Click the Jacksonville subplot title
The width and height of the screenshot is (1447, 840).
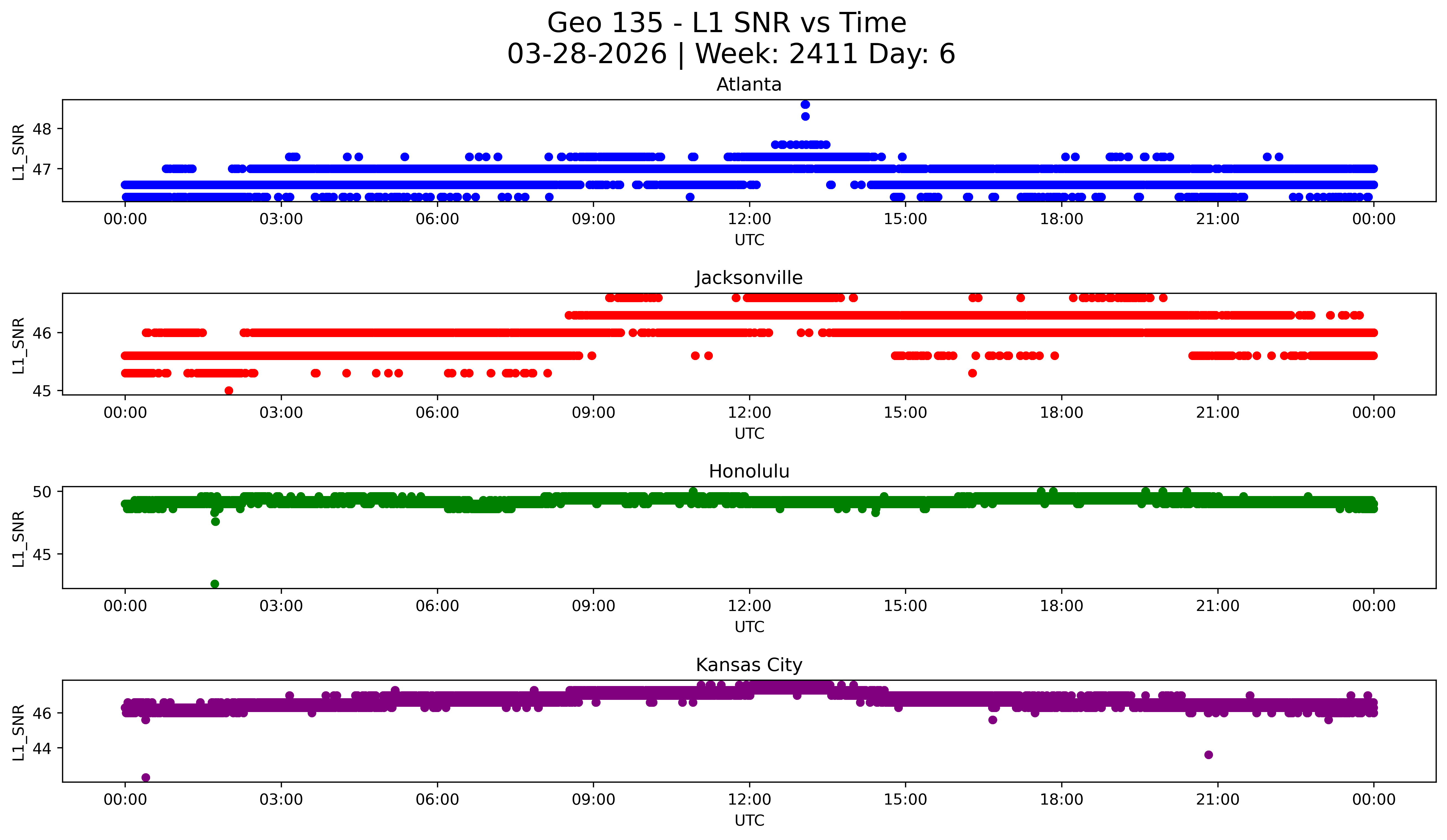click(x=749, y=278)
